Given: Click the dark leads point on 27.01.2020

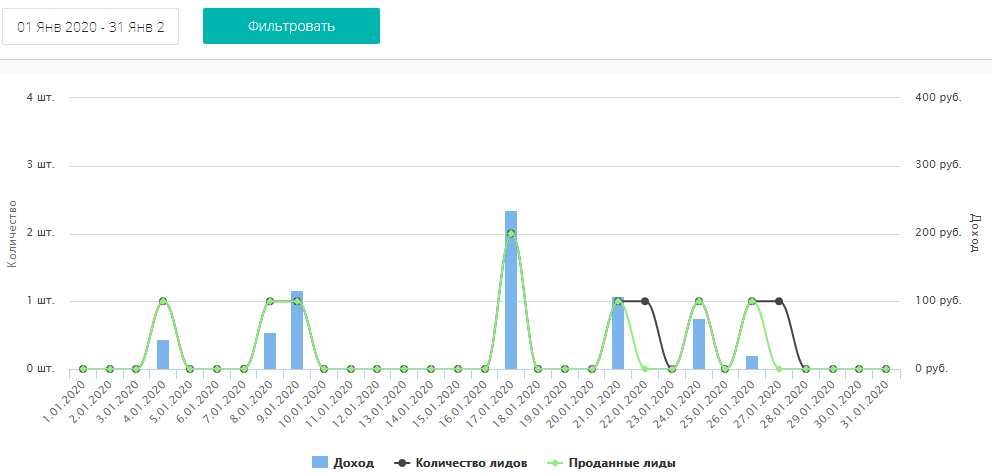Looking at the screenshot, I should tap(779, 301).
